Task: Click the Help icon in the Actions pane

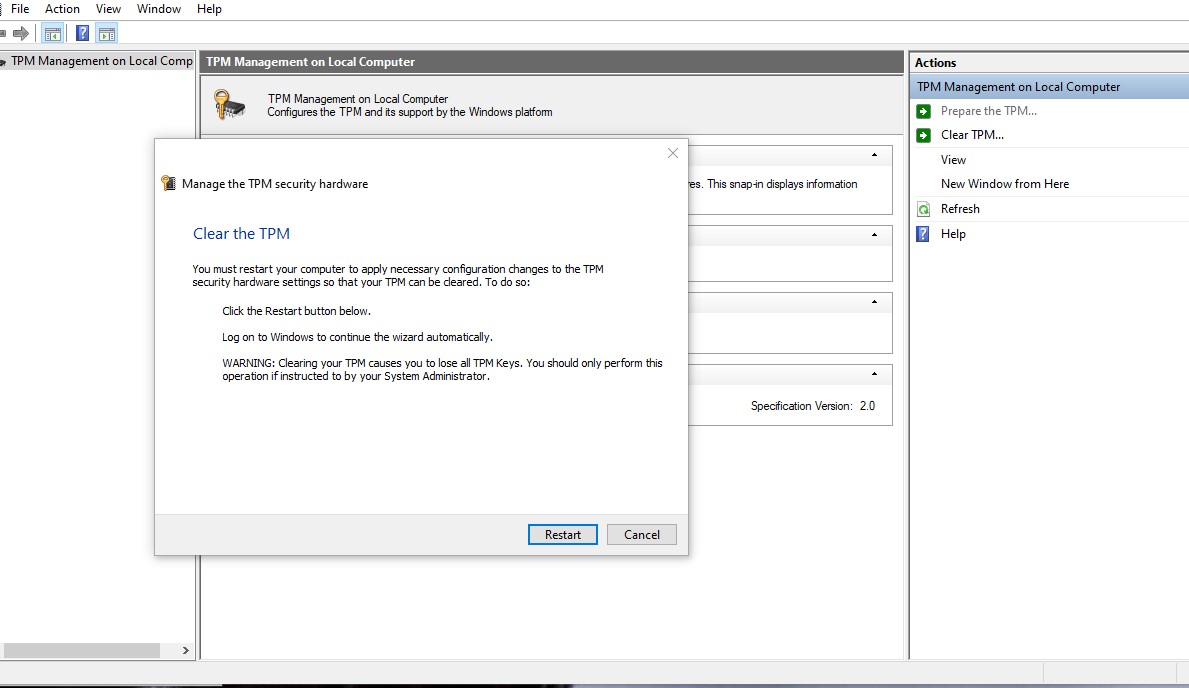Action: click(923, 234)
